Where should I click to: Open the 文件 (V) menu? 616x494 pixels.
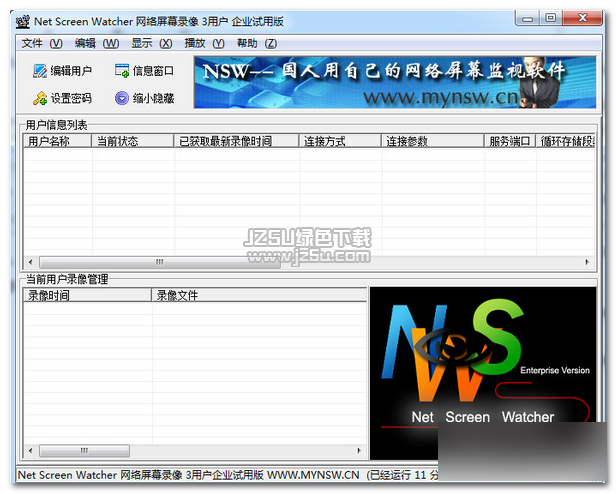pyautogui.click(x=42, y=43)
